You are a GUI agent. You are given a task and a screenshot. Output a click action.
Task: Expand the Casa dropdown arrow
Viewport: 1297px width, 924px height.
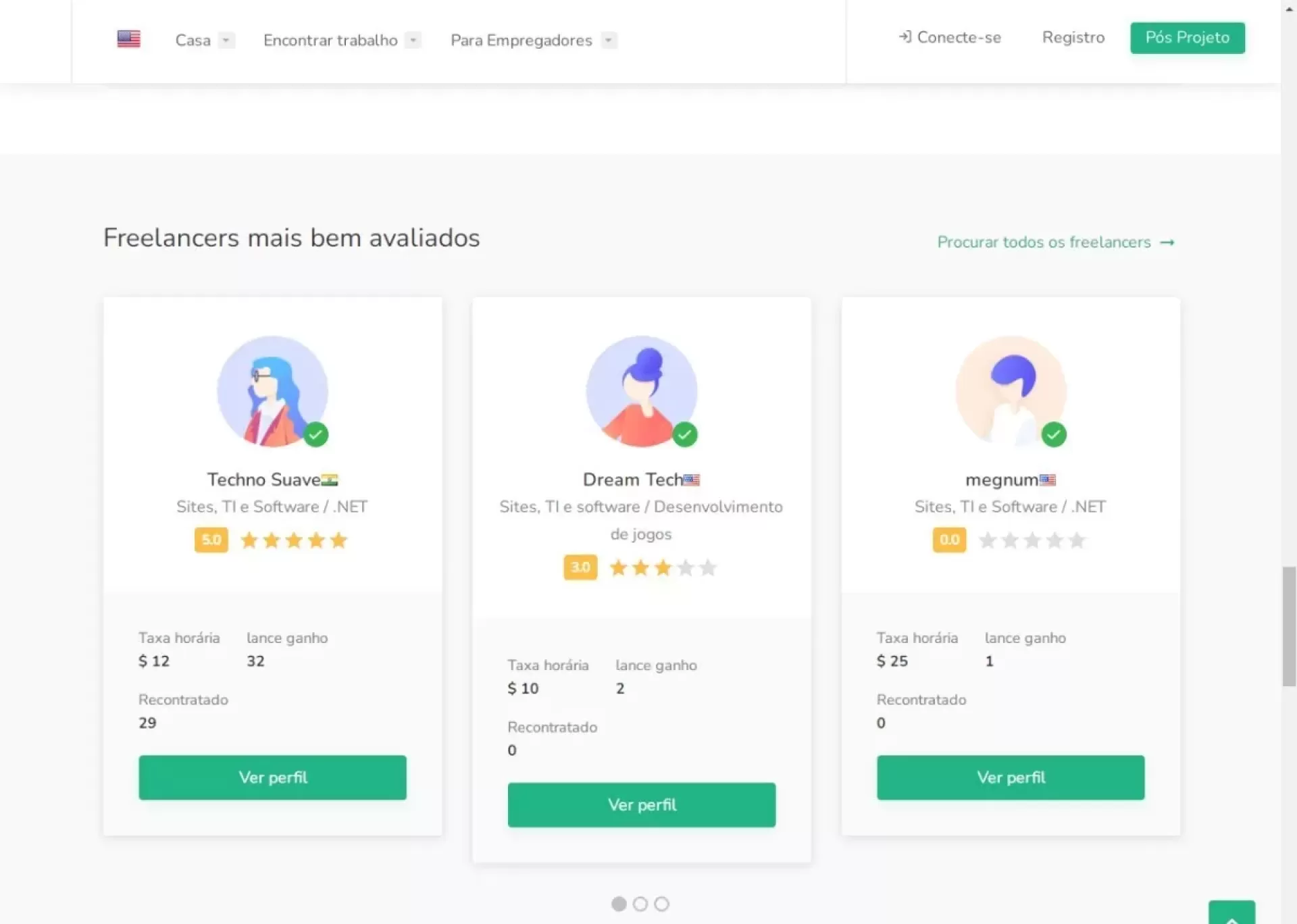[226, 41]
